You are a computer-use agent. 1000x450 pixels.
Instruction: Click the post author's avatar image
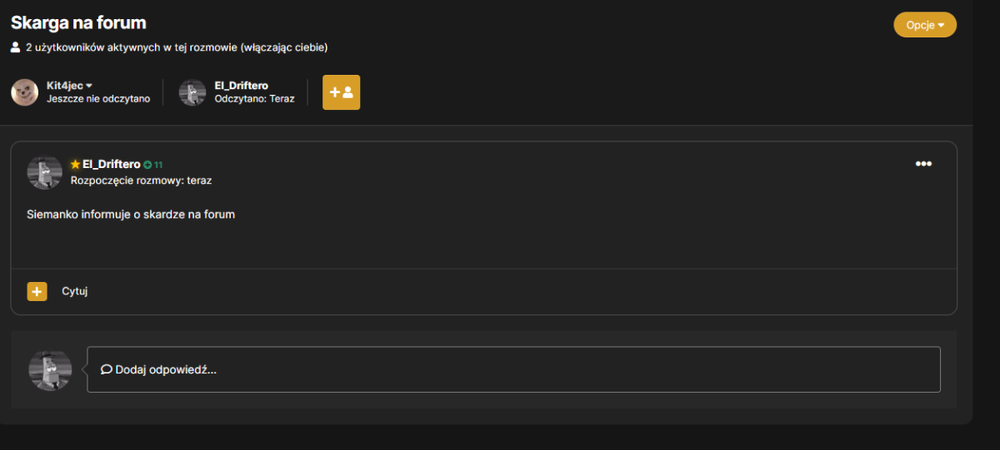click(45, 172)
